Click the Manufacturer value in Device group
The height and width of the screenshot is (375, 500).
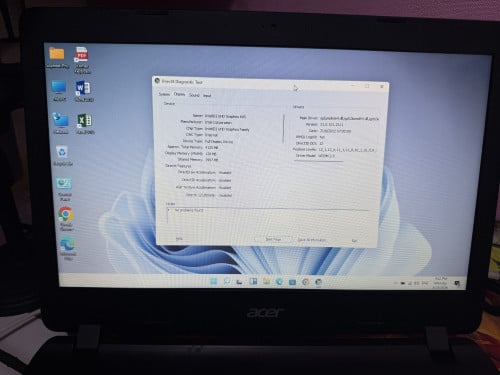(x=218, y=123)
